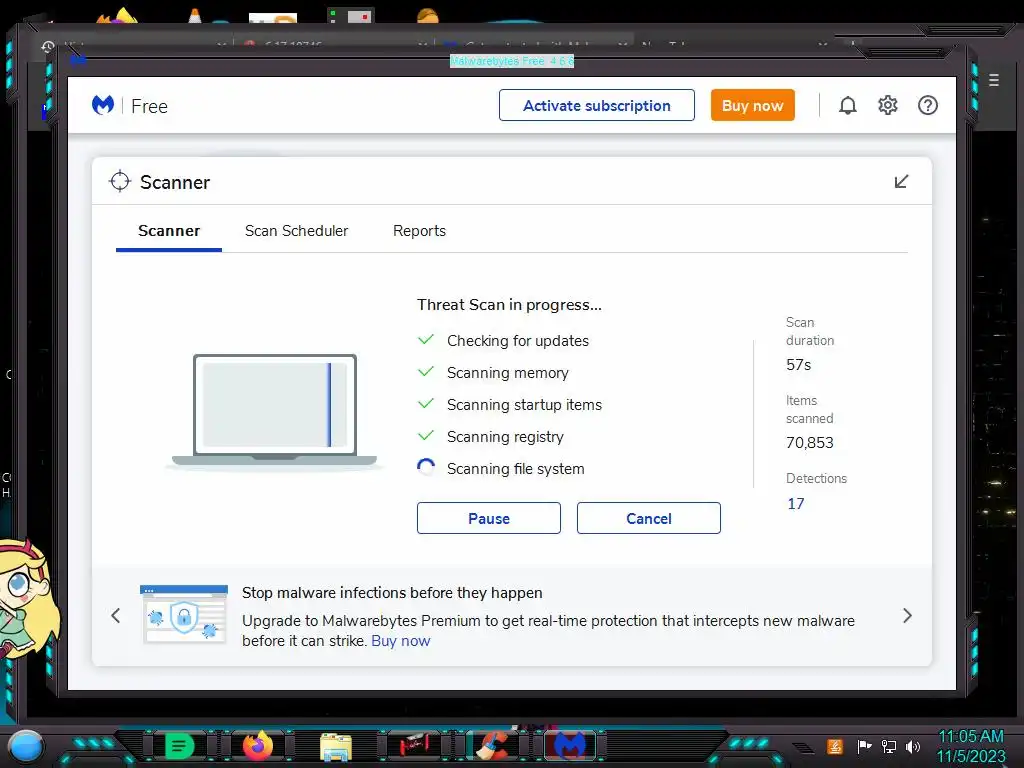Switch to the Scanner tab
The height and width of the screenshot is (768, 1024).
point(168,231)
